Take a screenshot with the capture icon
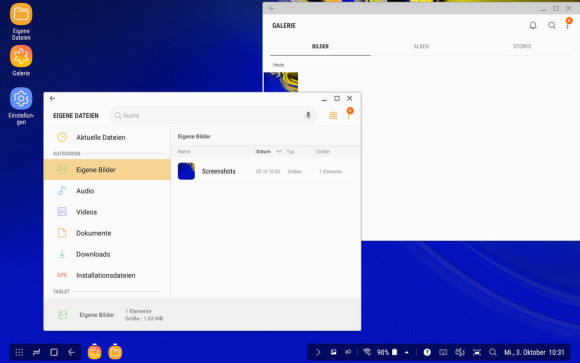Image resolution: width=580 pixels, height=363 pixels. (x=477, y=352)
